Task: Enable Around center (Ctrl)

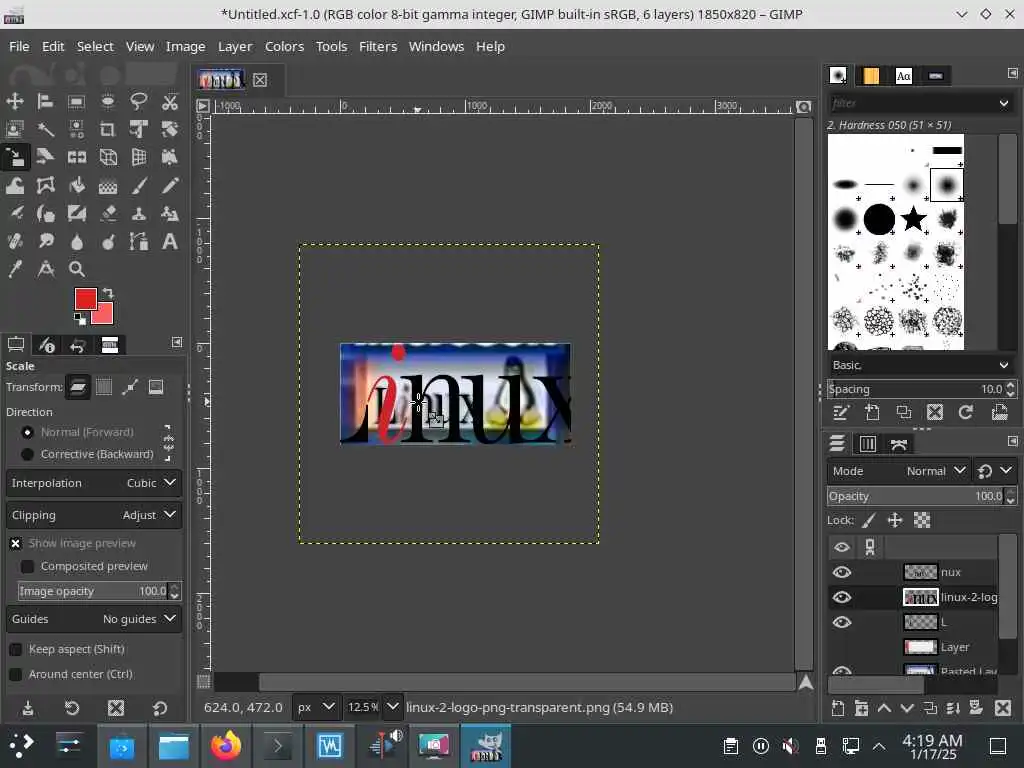Action: [x=16, y=674]
